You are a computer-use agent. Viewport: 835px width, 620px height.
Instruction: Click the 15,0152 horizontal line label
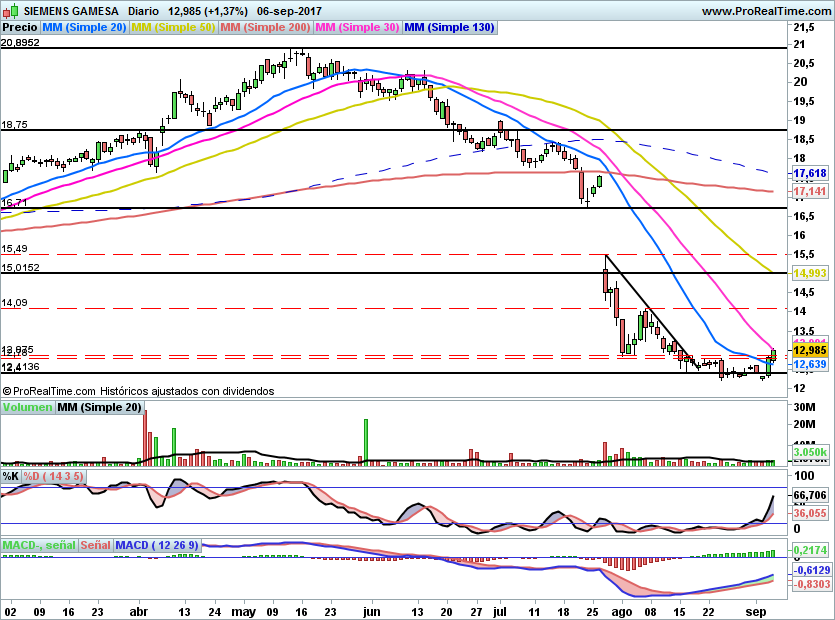coord(20,267)
